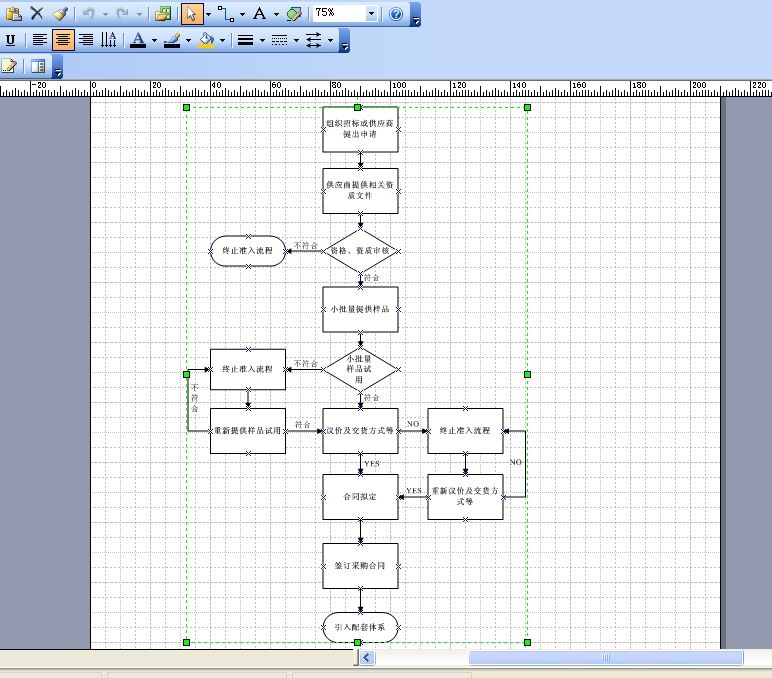Click the line pattern dashed icon
Viewport: 772px width, 678px height.
[279, 40]
